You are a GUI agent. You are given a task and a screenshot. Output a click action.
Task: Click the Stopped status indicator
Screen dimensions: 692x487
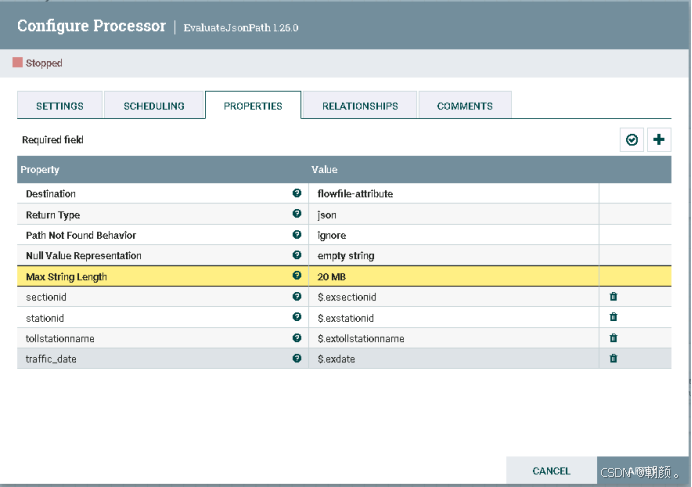[38, 63]
